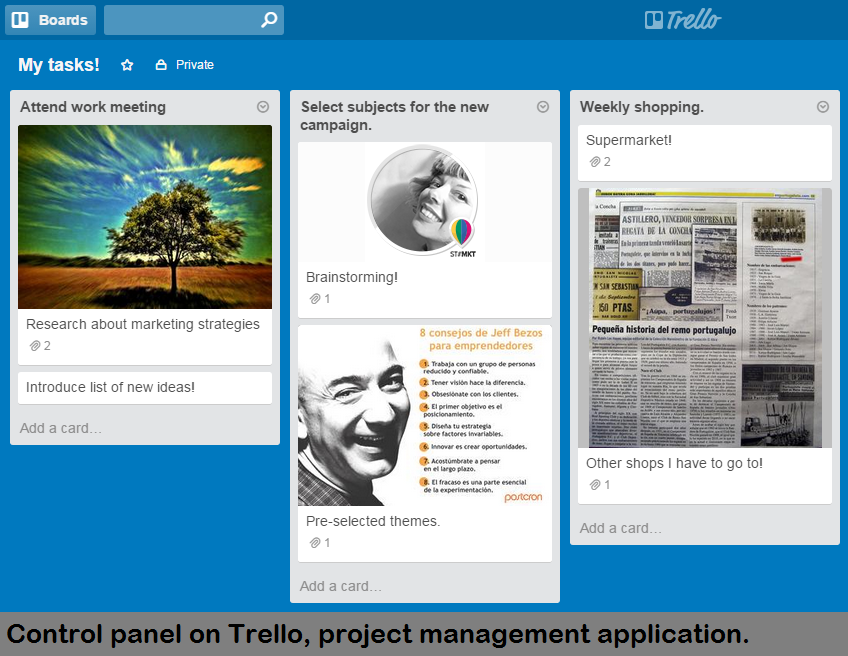Click attachment icon on Pre-selected themes card
Image resolution: width=848 pixels, height=656 pixels.
(315, 543)
